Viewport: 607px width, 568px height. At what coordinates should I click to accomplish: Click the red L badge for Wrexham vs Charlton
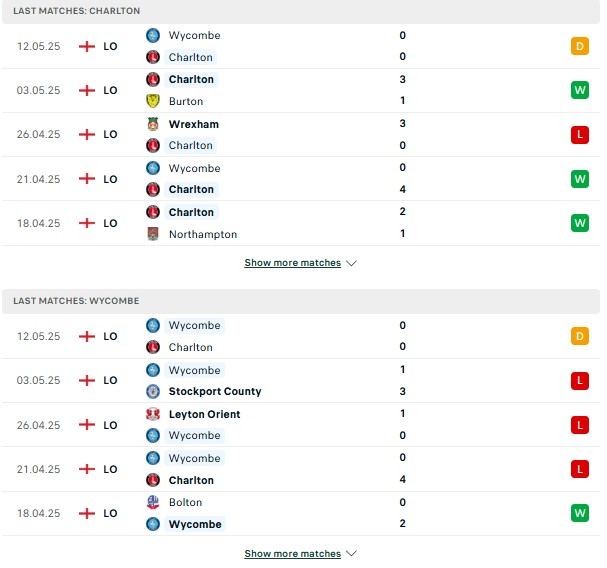coord(580,135)
